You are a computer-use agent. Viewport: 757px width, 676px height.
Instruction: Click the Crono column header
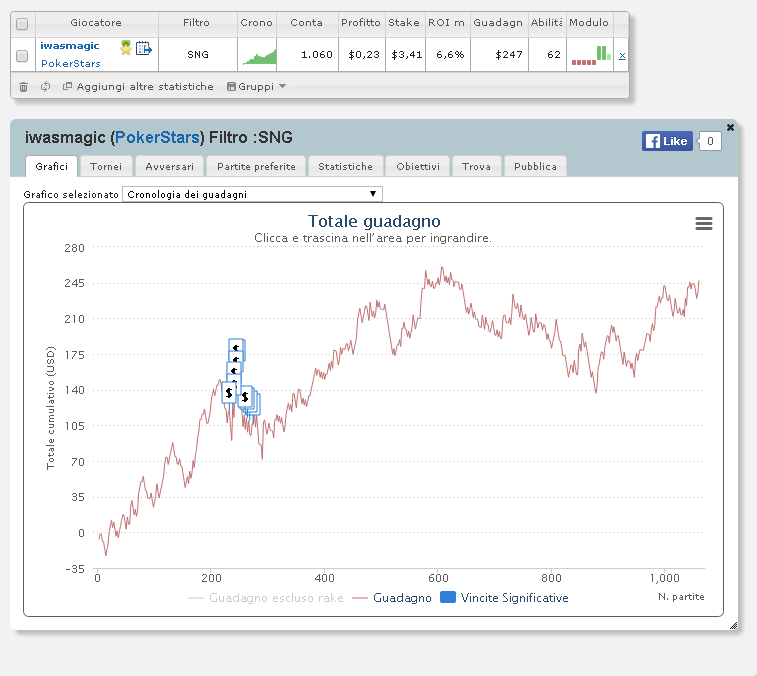pos(256,23)
